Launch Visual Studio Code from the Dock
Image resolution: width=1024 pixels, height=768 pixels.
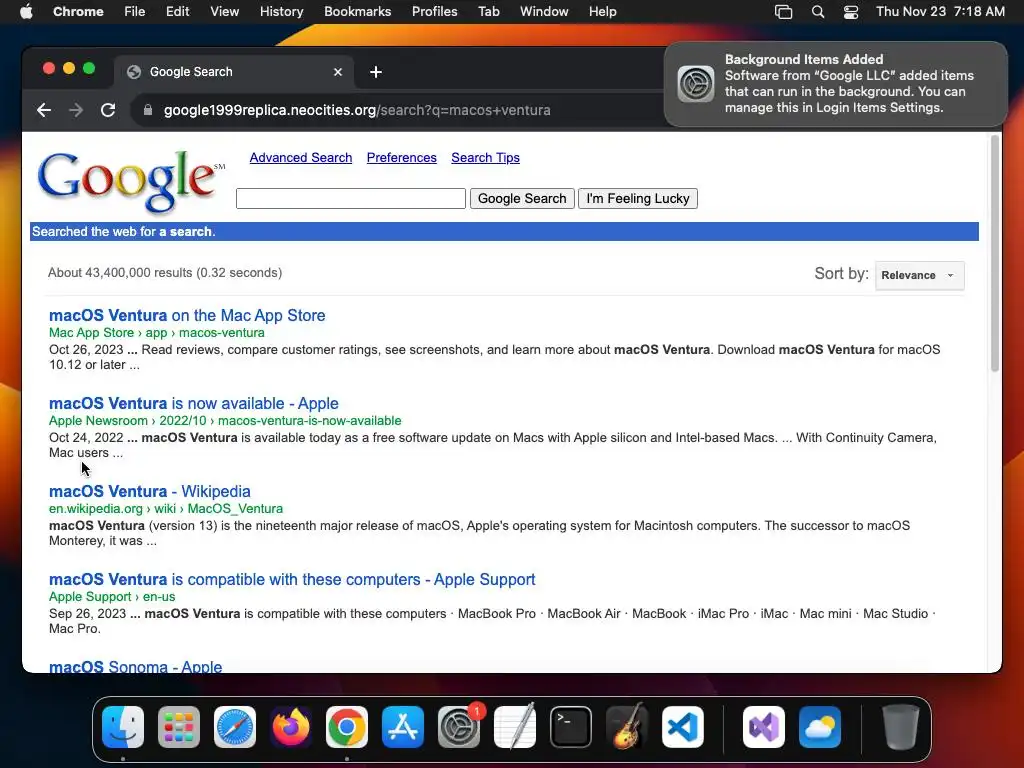(683, 727)
